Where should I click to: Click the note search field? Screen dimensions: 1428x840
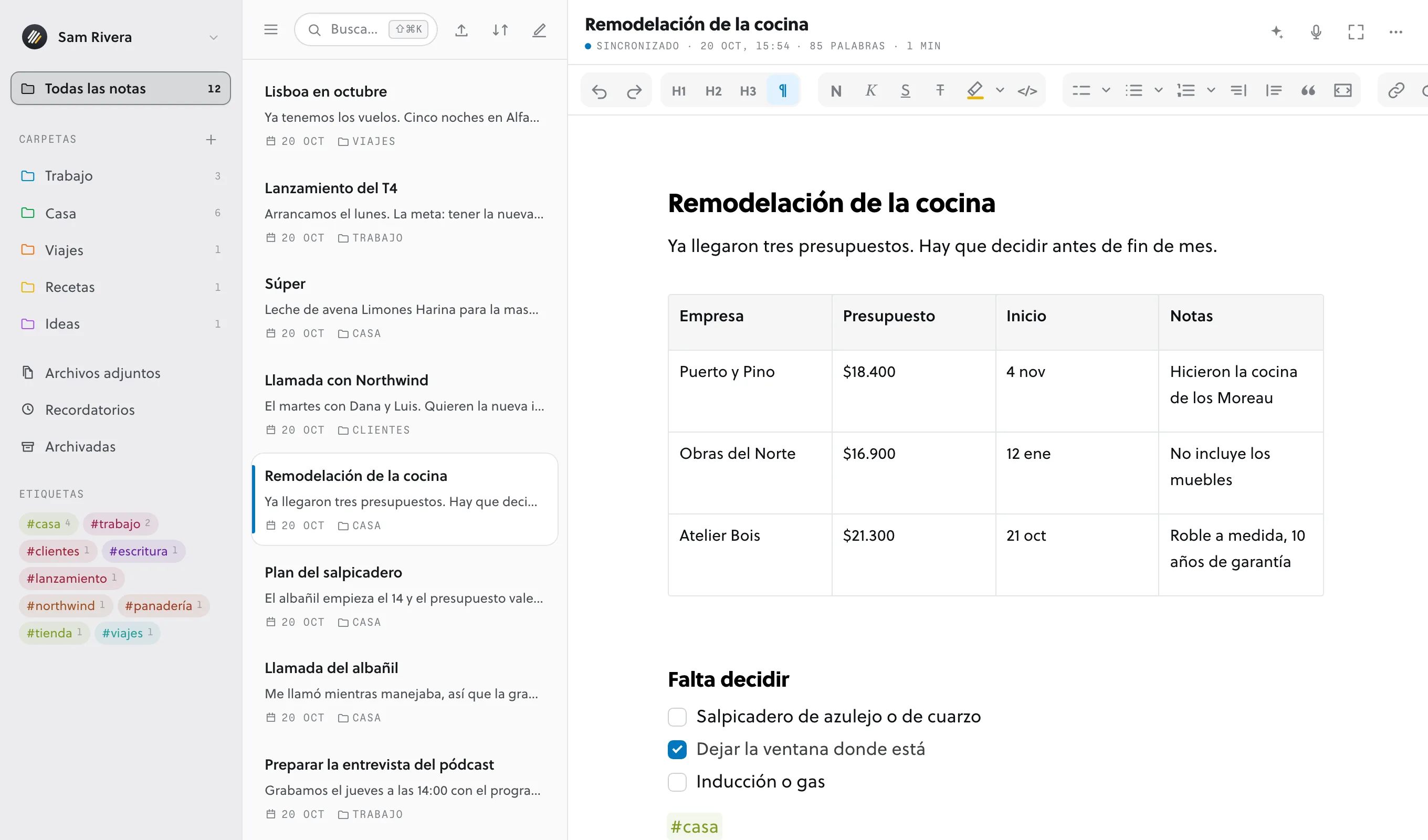(x=365, y=29)
